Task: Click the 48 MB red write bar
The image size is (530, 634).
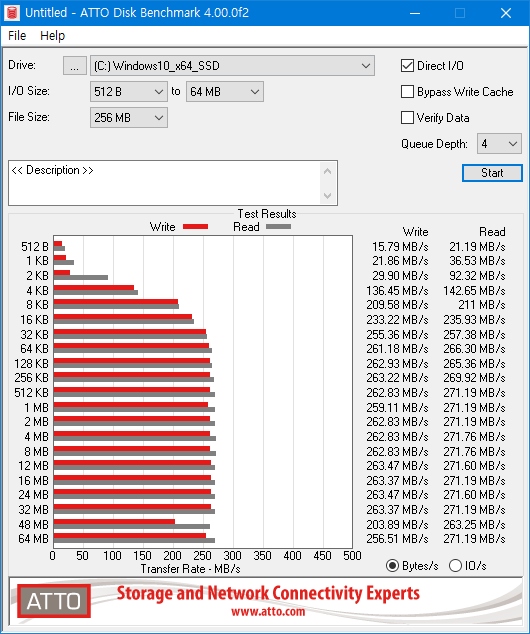Action: pos(114,522)
